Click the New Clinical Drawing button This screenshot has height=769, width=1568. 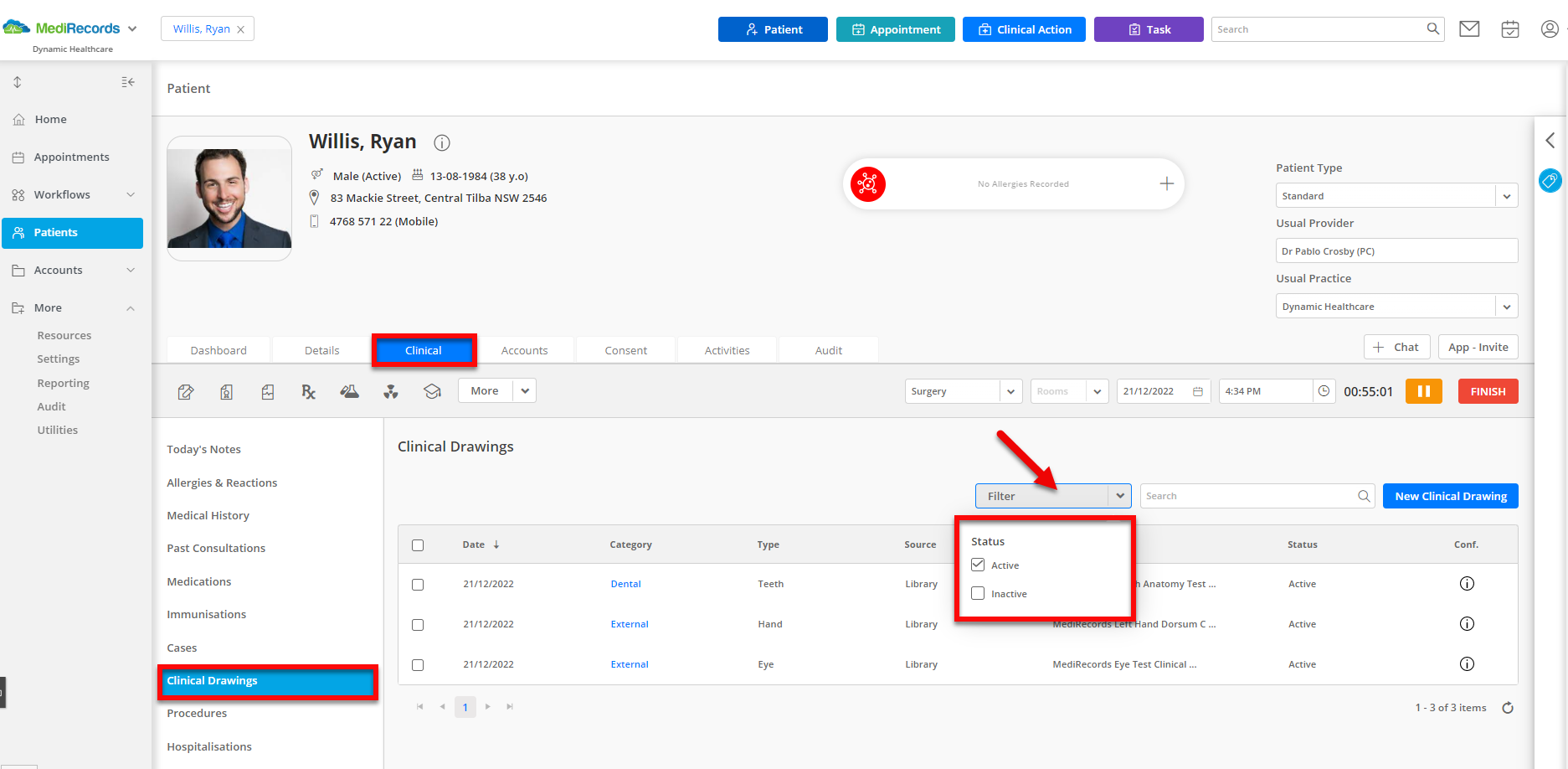pos(1451,496)
